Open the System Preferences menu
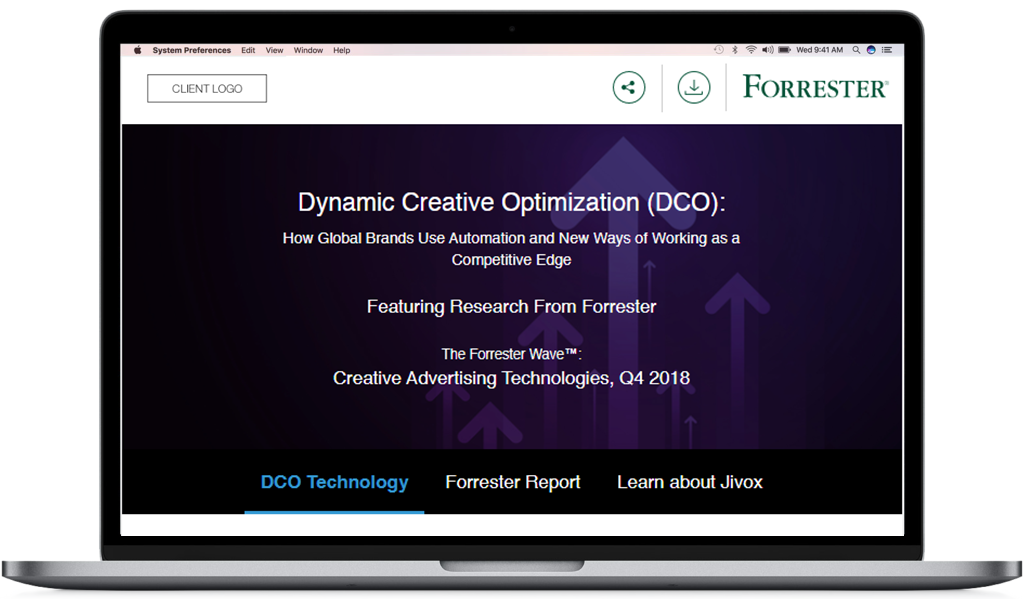 tap(191, 50)
